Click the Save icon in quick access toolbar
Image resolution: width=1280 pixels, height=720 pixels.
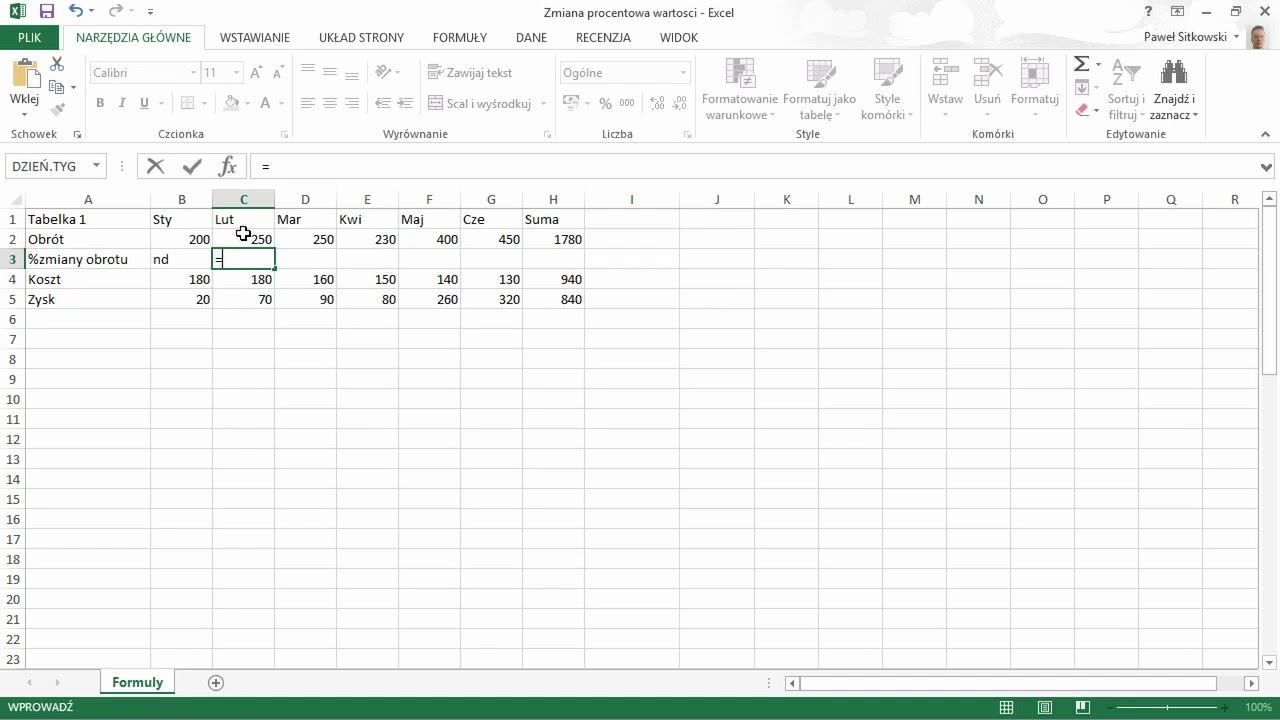point(46,12)
